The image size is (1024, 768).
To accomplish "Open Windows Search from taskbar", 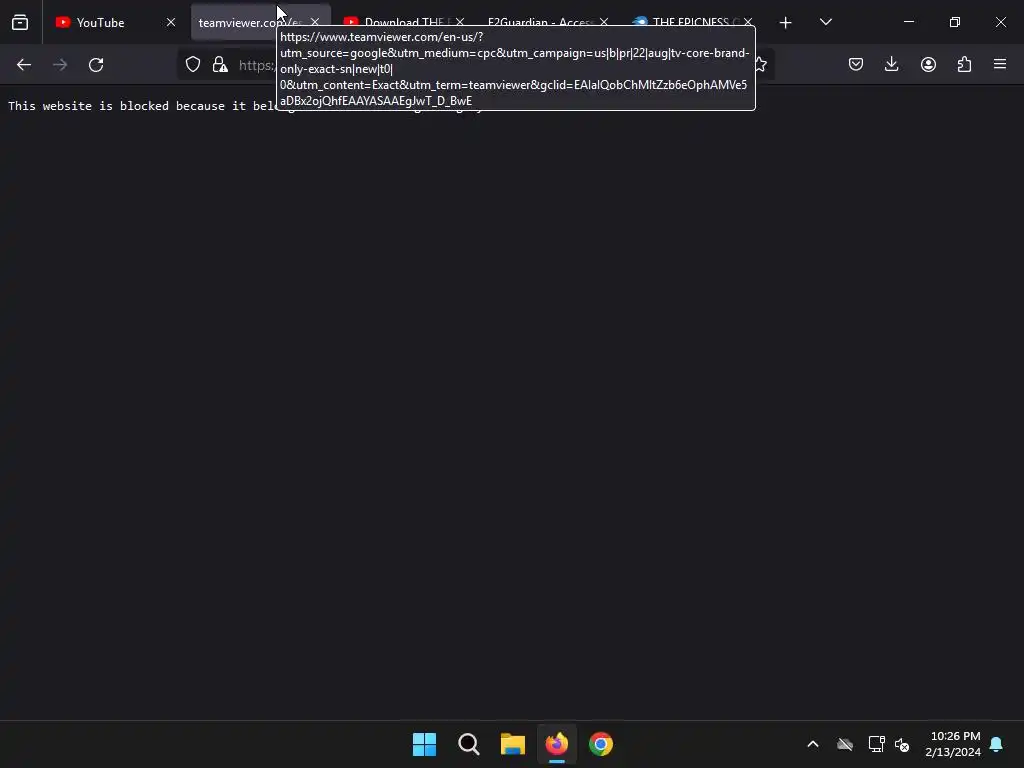I will pyautogui.click(x=468, y=744).
